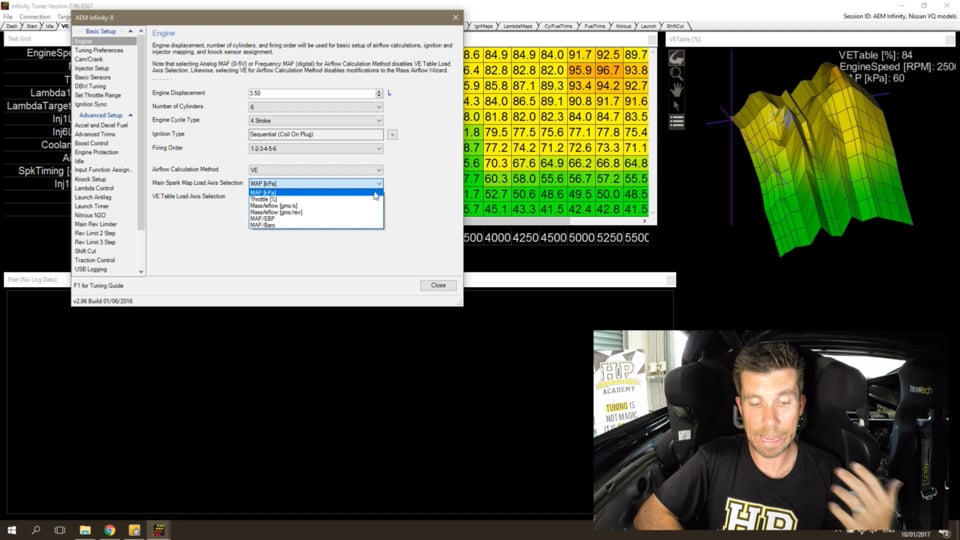Open the Infinity Tuner taskbar icon
The width and height of the screenshot is (960, 540).
click(x=159, y=530)
